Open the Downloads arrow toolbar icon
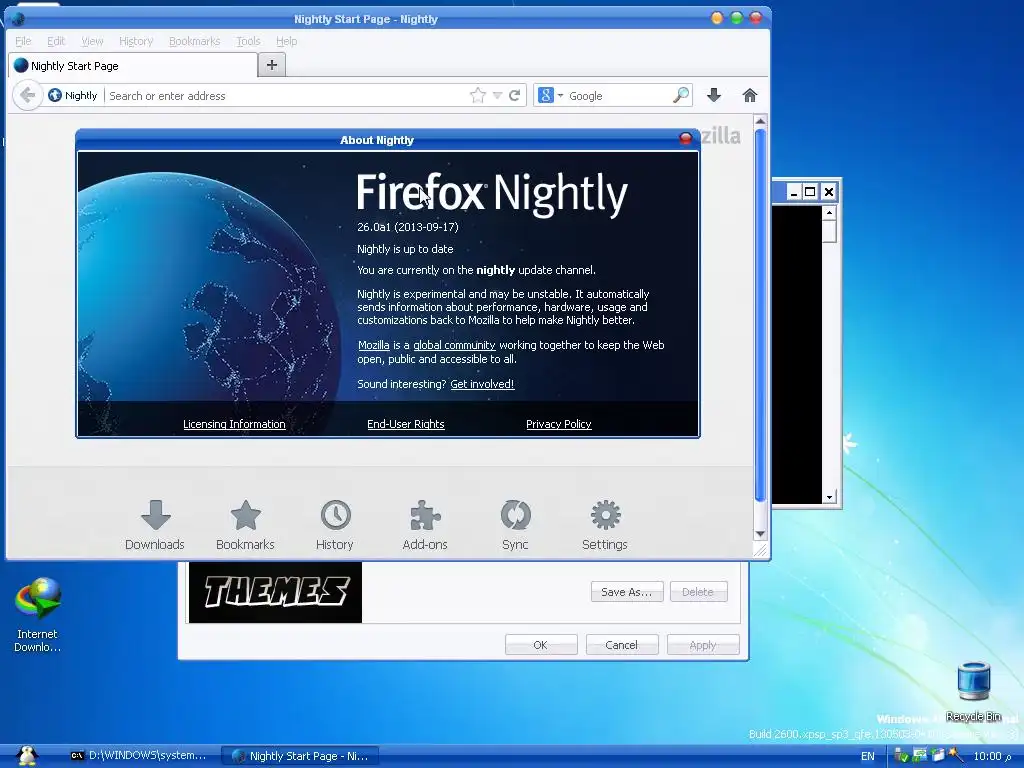The height and width of the screenshot is (768, 1024). [714, 95]
